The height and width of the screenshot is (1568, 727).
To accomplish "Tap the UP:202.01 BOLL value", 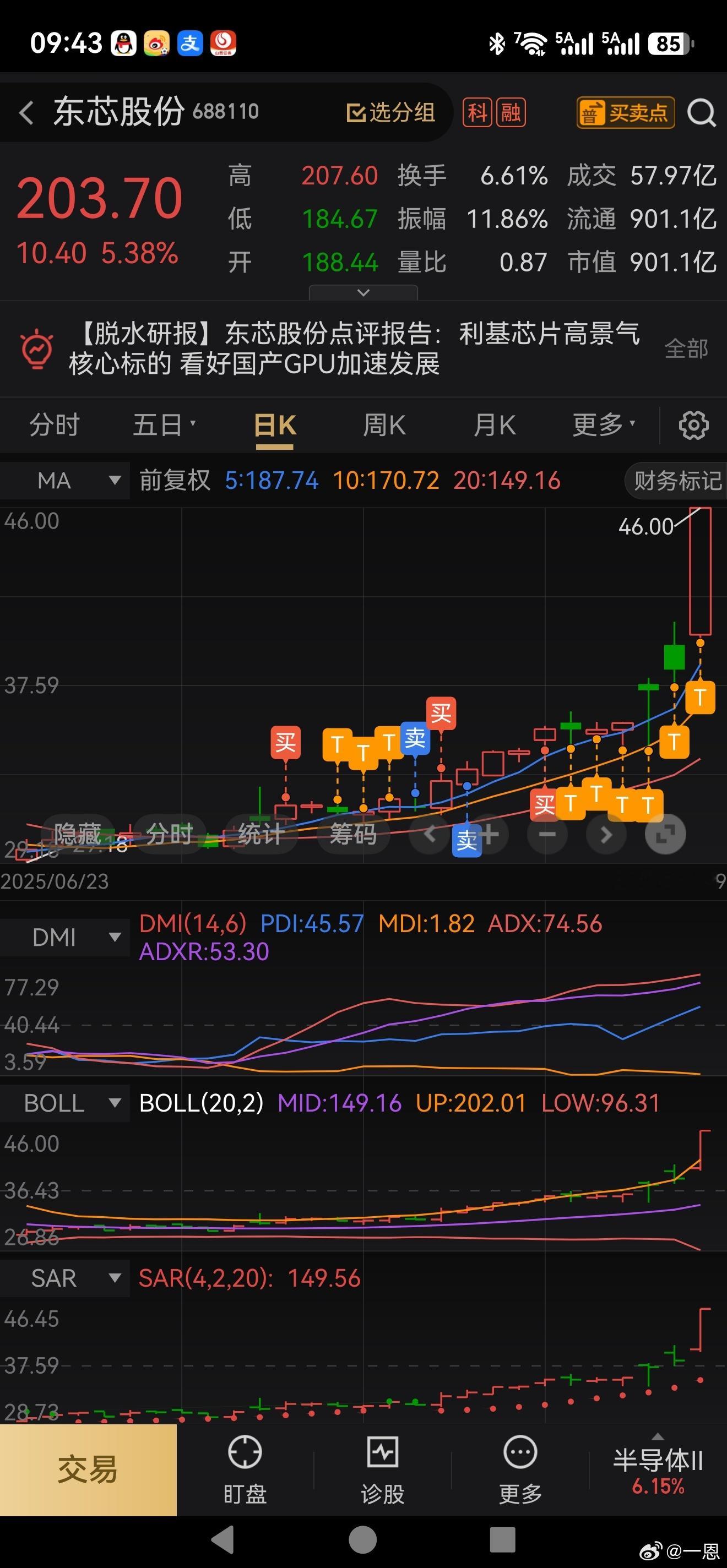I will pos(471,1103).
